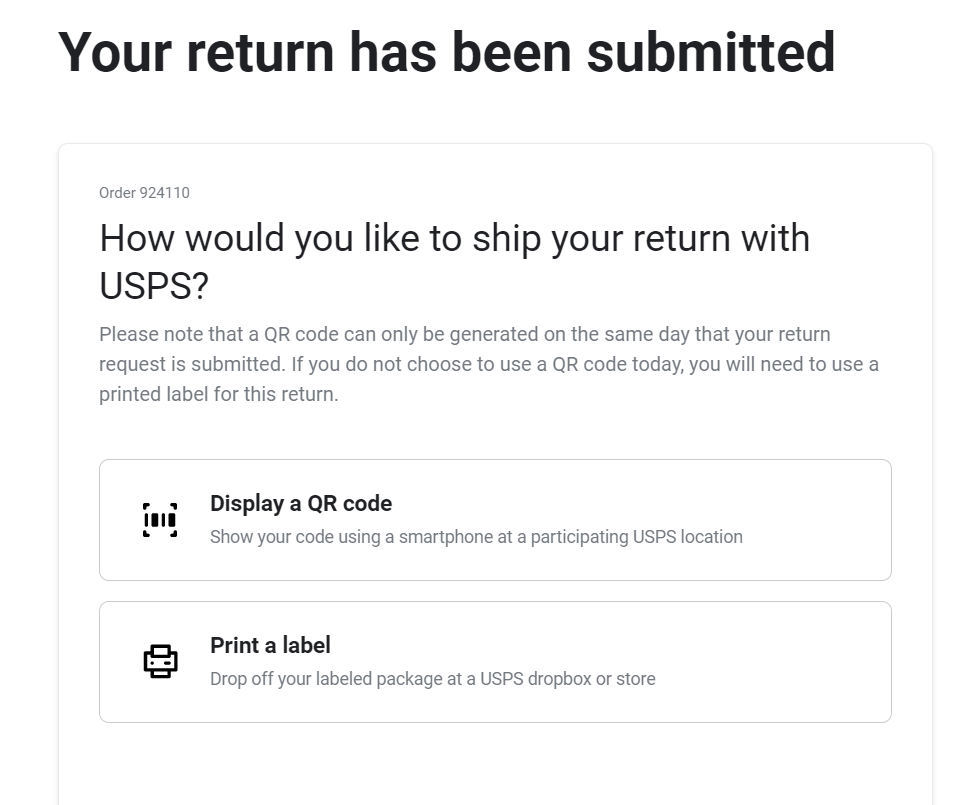Click the 'Your return has been submitted' title

(446, 52)
